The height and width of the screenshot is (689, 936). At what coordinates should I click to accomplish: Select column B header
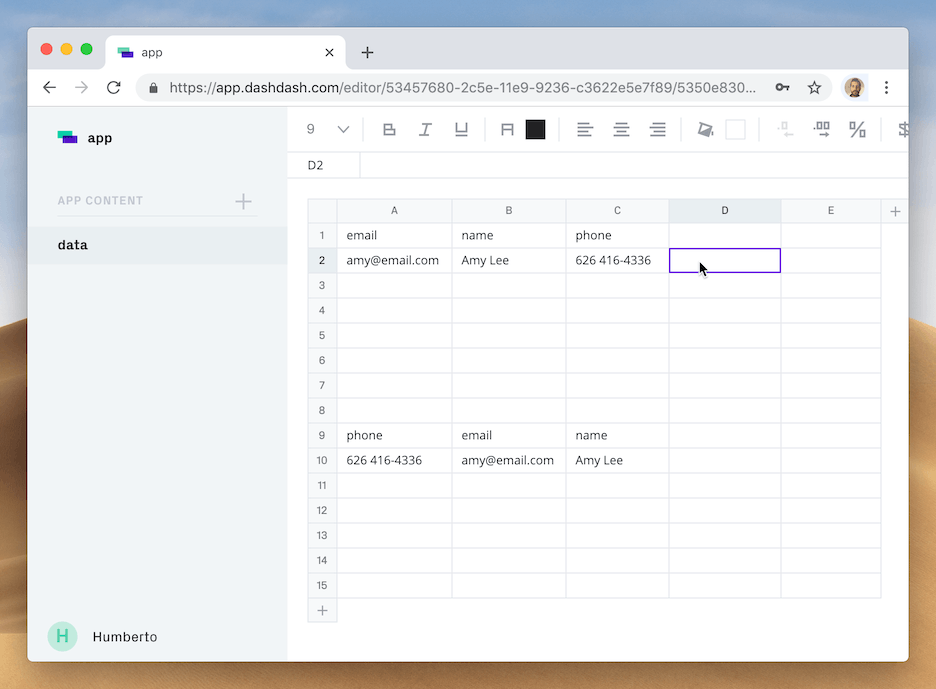[x=509, y=211]
